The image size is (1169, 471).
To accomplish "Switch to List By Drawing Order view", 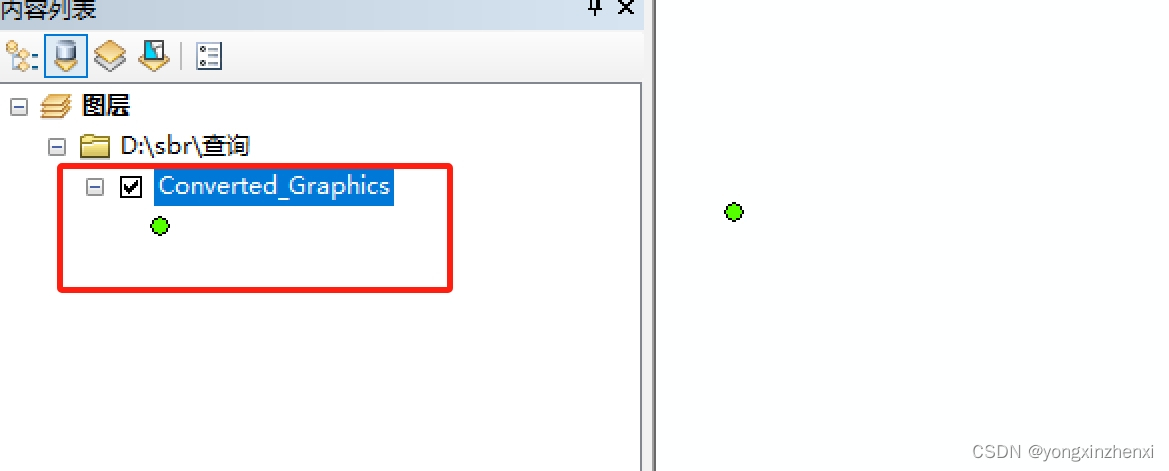I will [22, 57].
